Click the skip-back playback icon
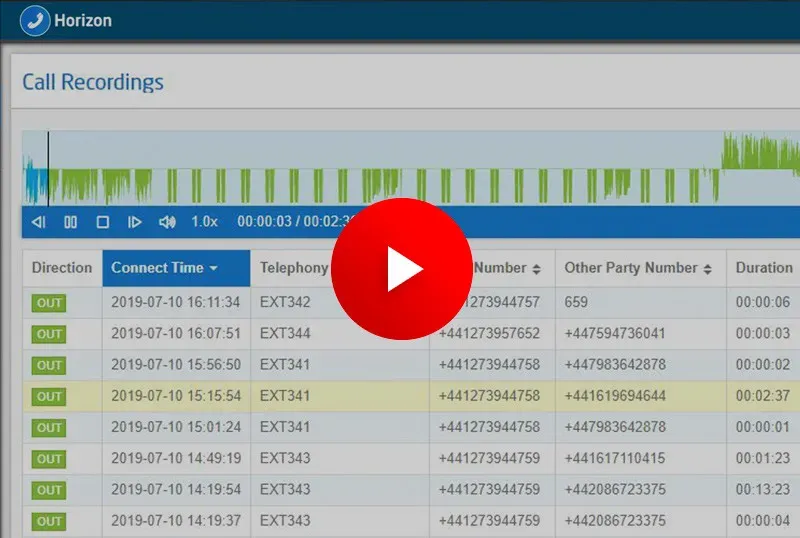800x538 pixels. [x=39, y=222]
